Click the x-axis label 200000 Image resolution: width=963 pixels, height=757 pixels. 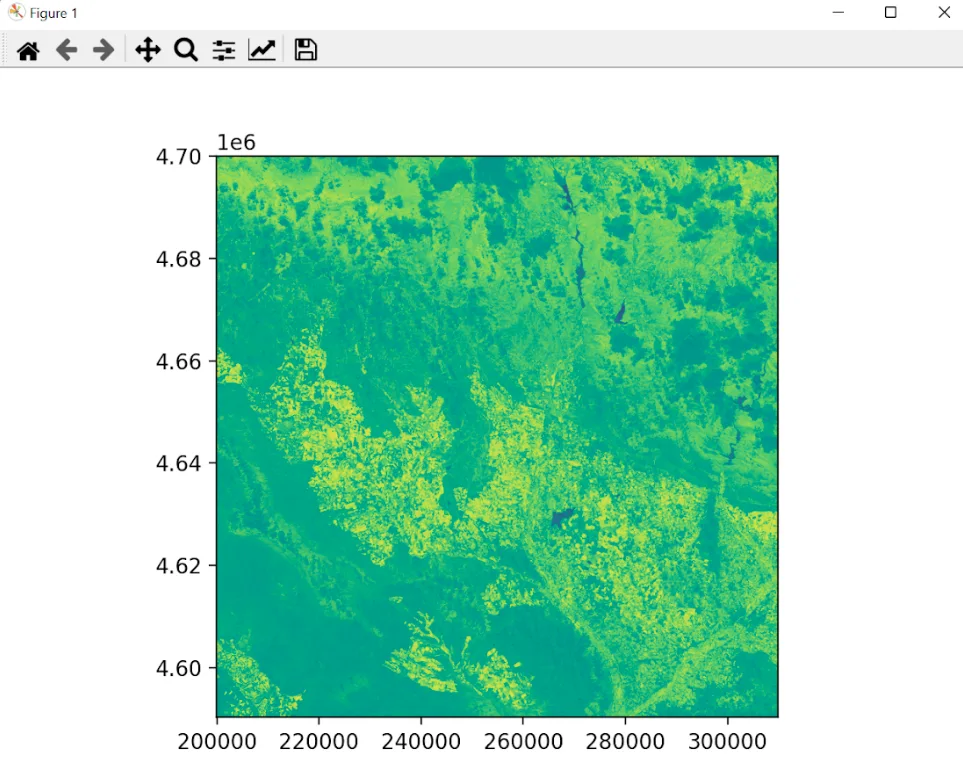(x=217, y=742)
